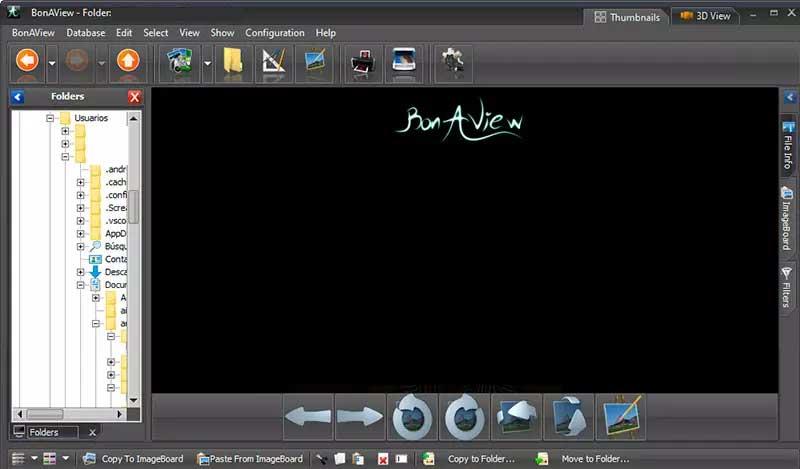
Task: Collapse the Usuarios folder tree node
Action: pos(50,118)
